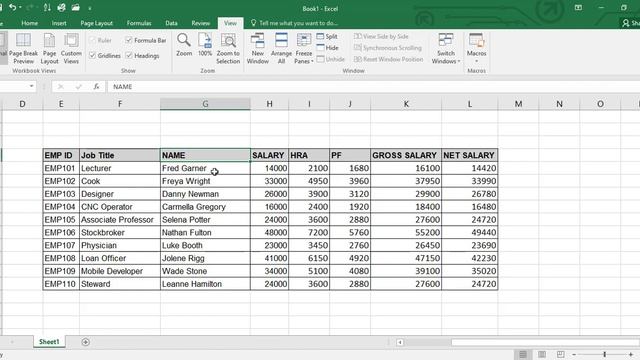Select the Mobile Developer job cell
The width and height of the screenshot is (640, 360).
pyautogui.click(x=120, y=271)
